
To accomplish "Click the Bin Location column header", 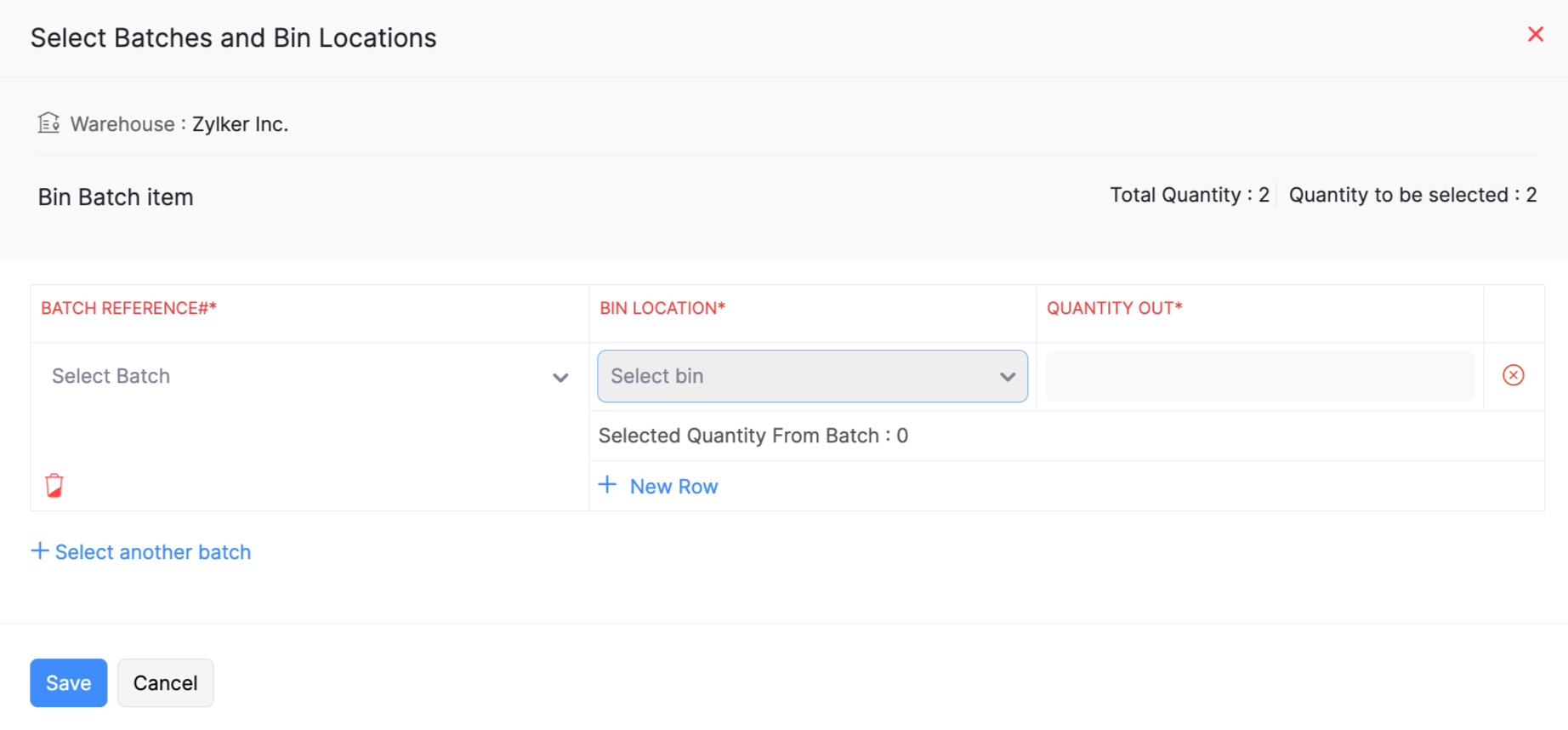I will 662,308.
